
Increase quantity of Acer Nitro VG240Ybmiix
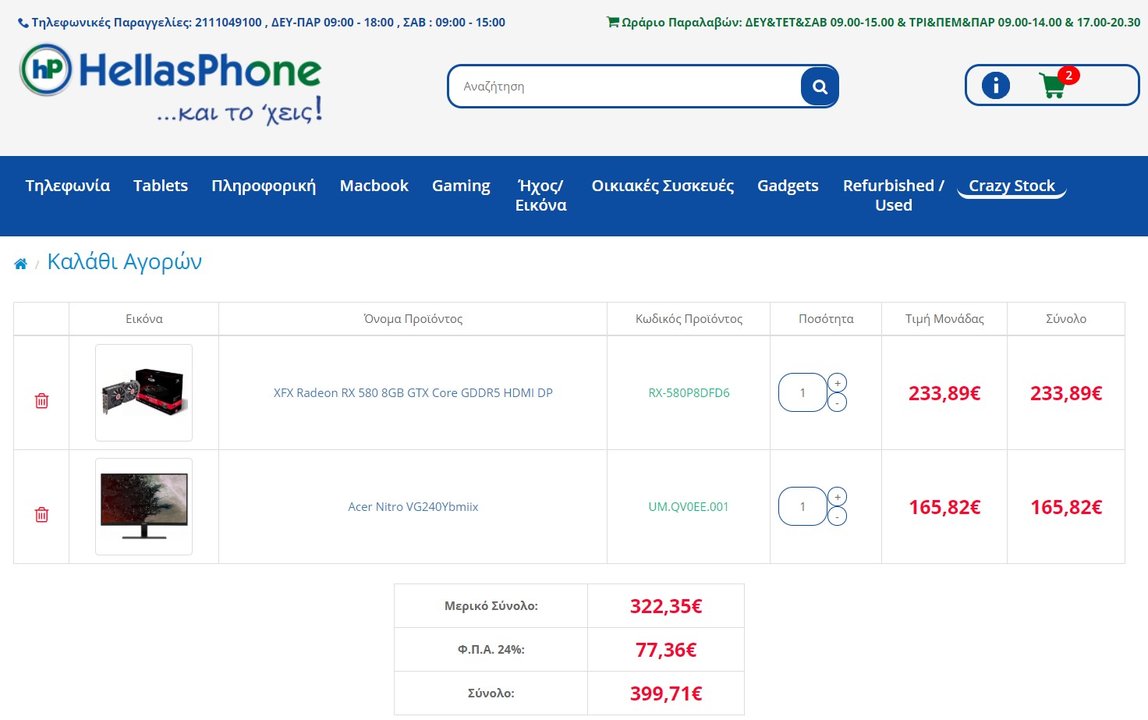(x=837, y=497)
